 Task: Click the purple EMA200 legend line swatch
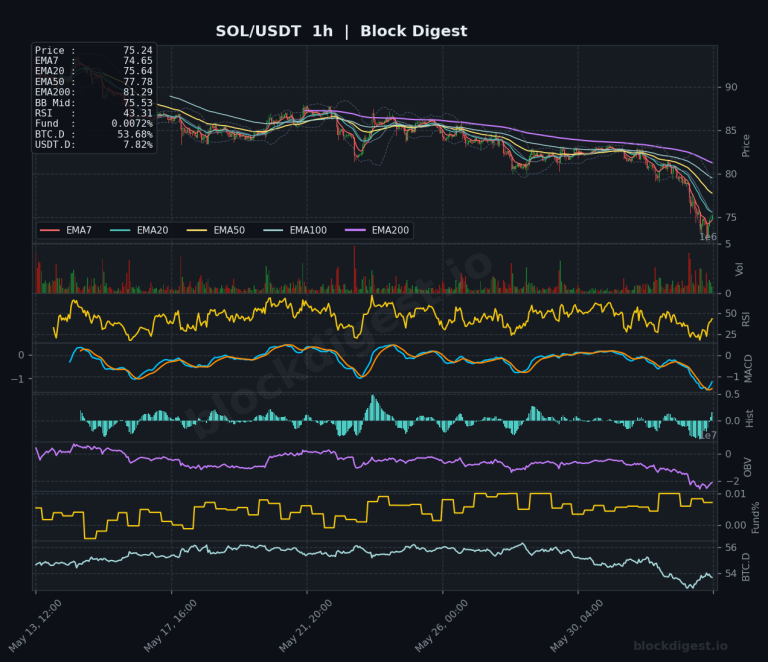[355, 230]
